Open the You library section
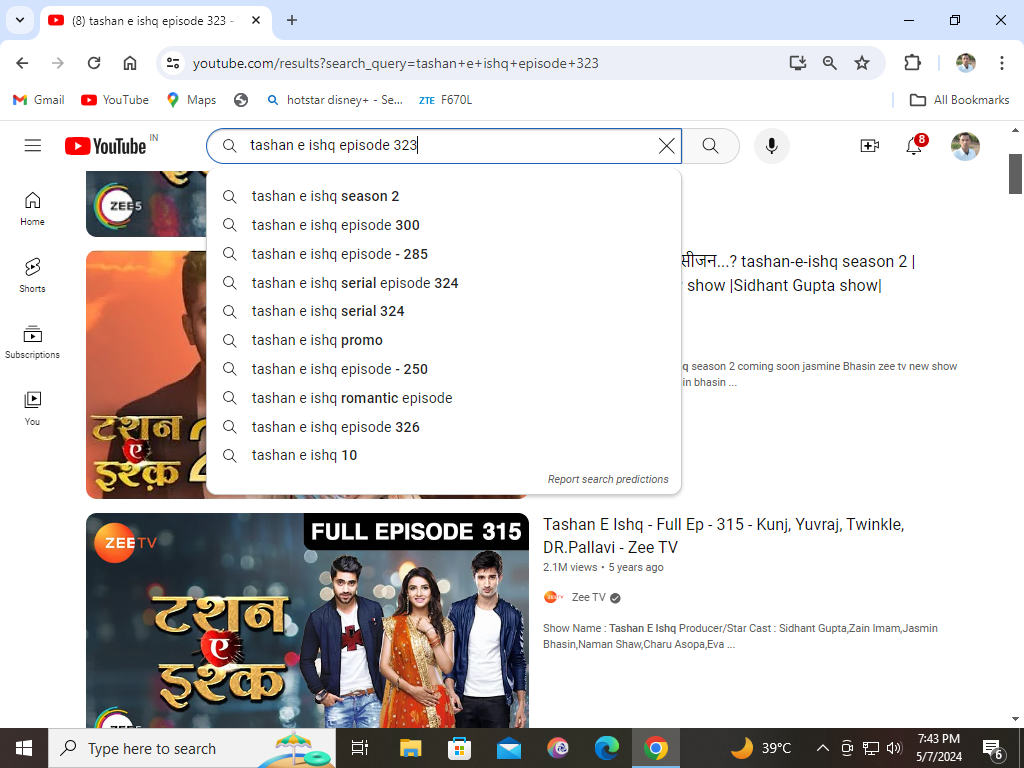Image resolution: width=1024 pixels, height=768 pixels. tap(33, 407)
